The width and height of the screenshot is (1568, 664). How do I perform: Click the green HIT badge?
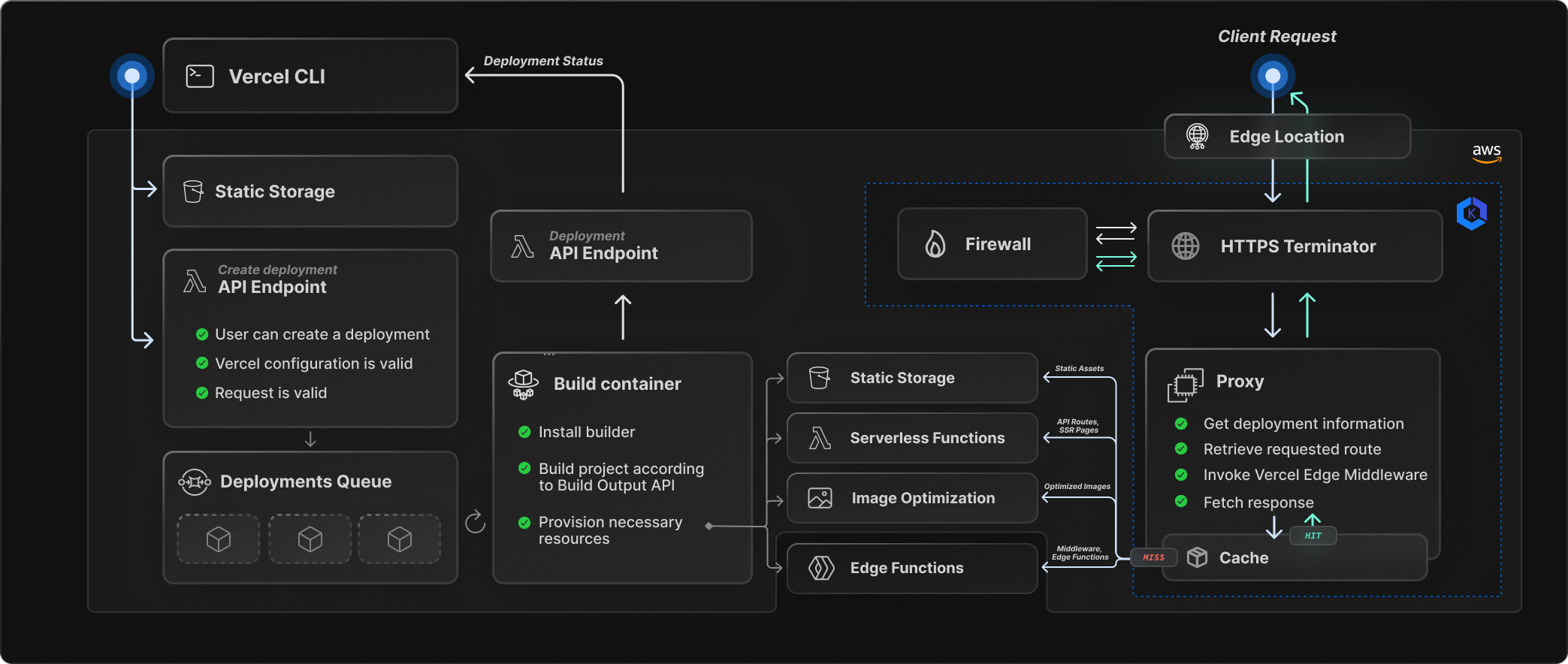[1313, 536]
